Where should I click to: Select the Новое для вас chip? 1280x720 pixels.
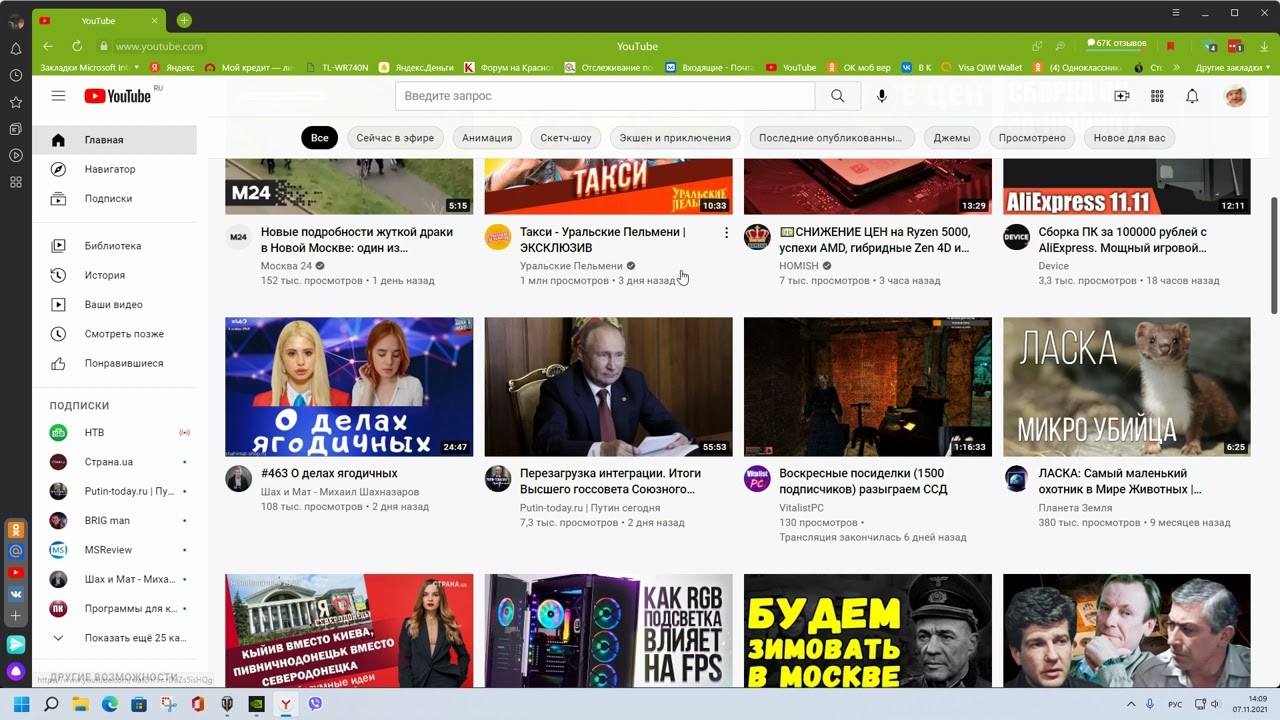[1129, 138]
